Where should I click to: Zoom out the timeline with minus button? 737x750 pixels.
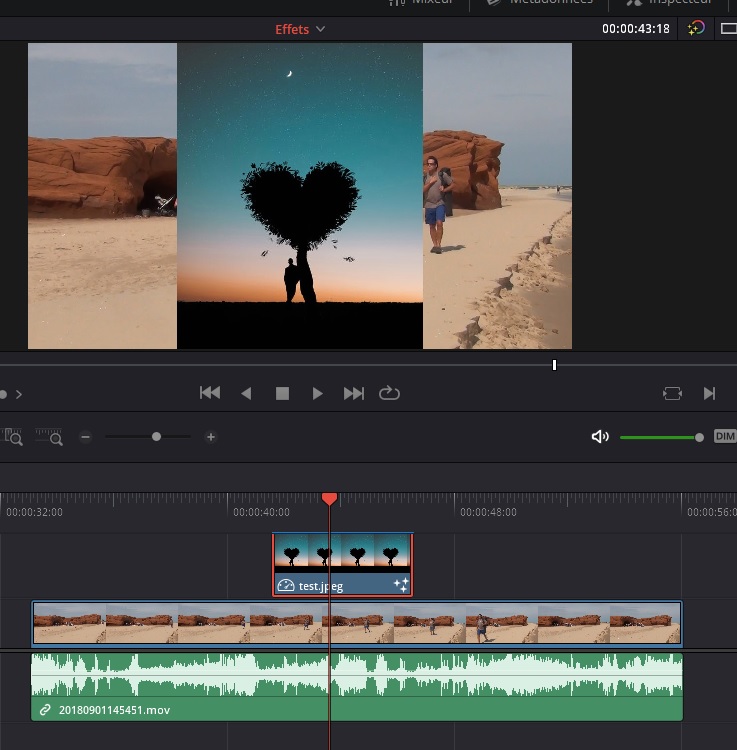tap(86, 437)
